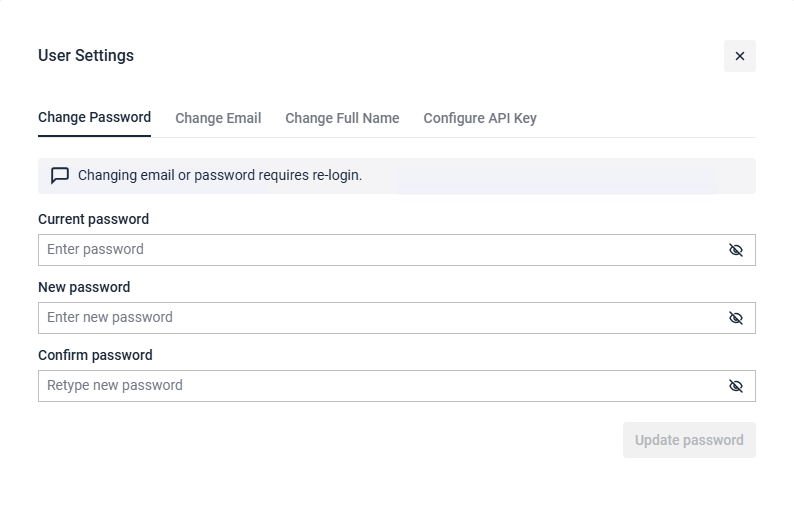
Task: Click the Confirm password label
Action: tap(95, 355)
